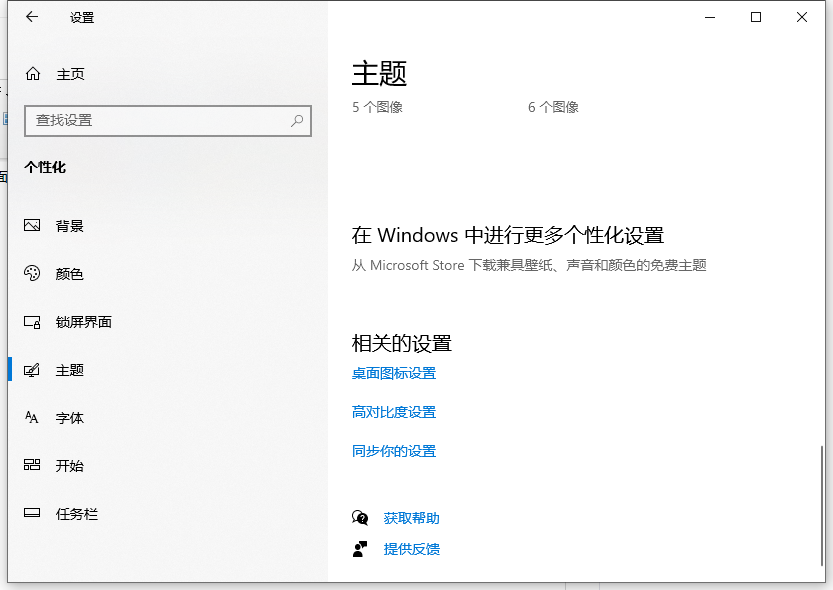Select the 主题 (Themes) sidebar icon

click(x=33, y=370)
